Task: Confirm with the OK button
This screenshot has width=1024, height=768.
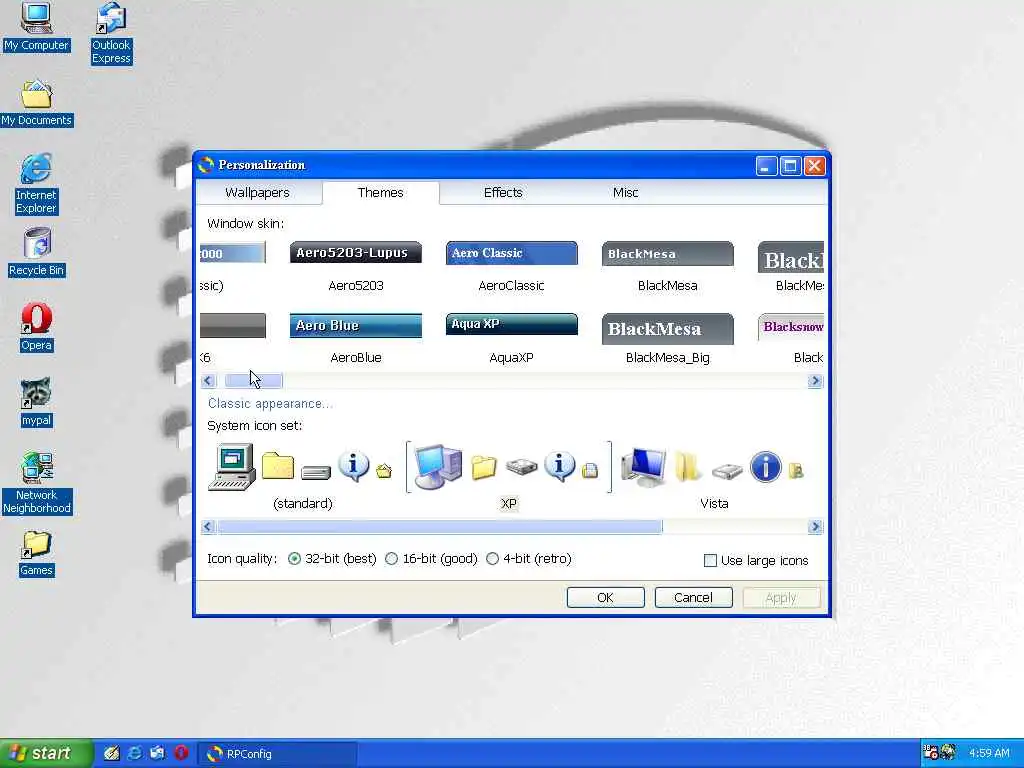Action: 605,598
